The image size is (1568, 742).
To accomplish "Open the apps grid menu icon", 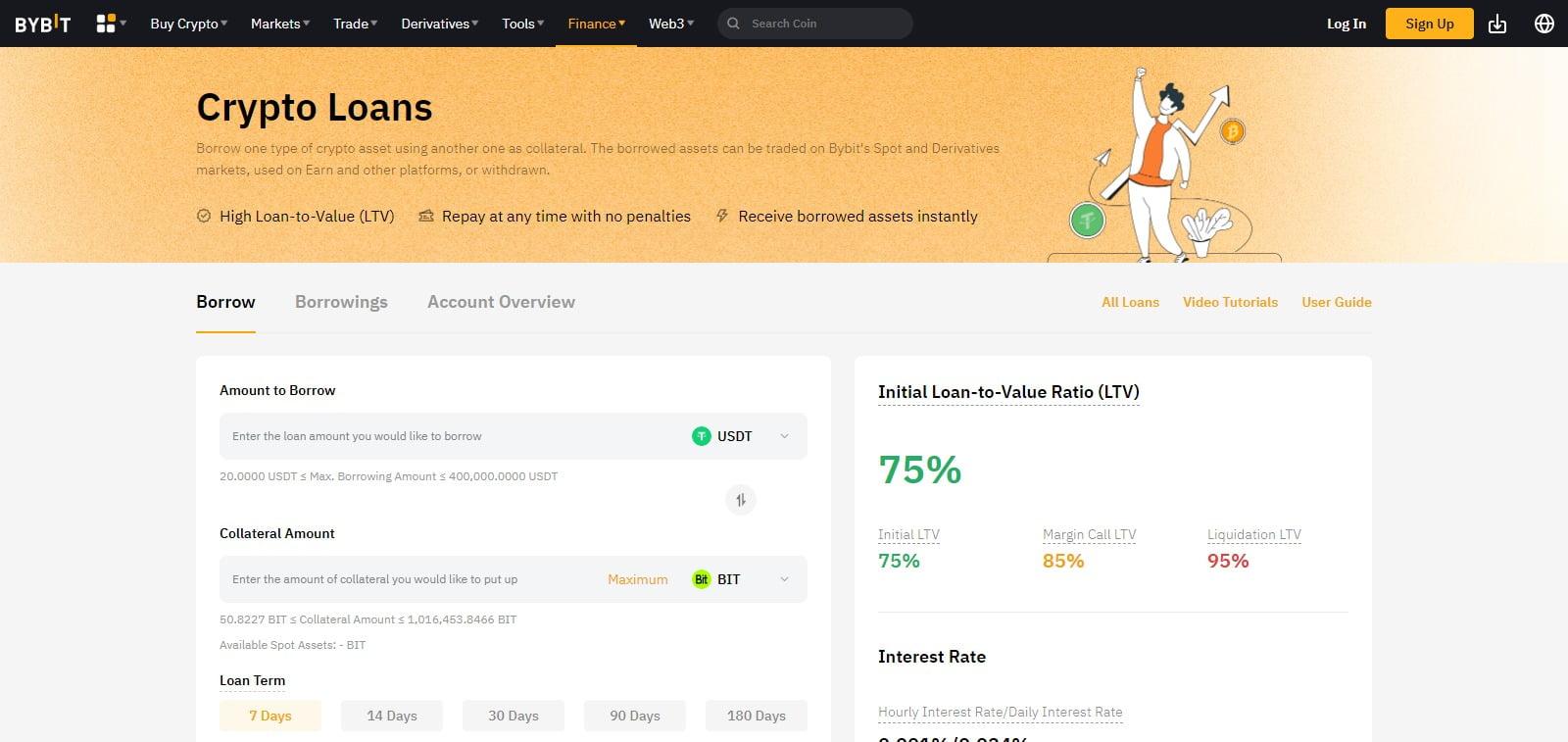I will [107, 24].
